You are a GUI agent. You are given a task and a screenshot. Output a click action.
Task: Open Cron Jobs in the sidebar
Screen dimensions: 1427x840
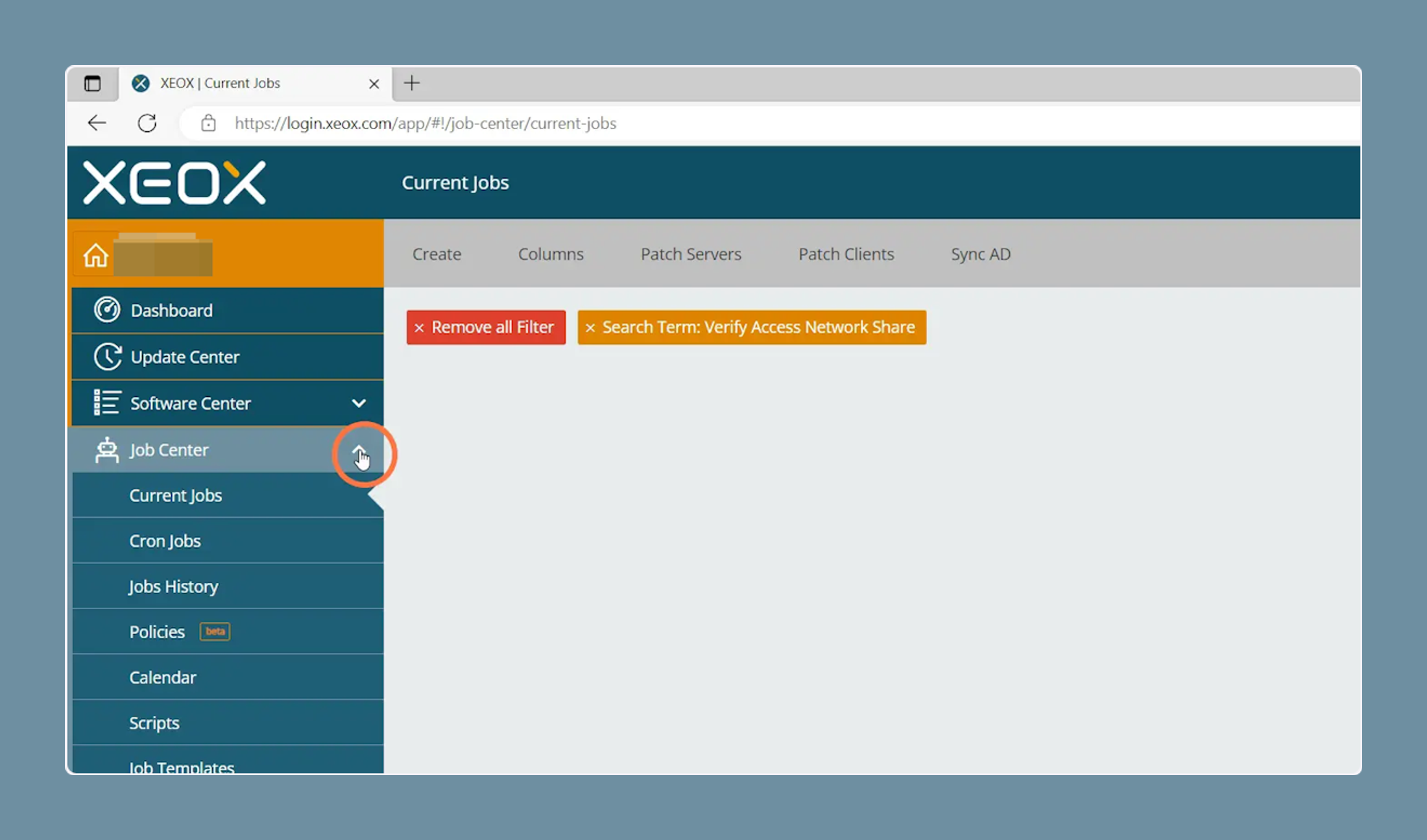pyautogui.click(x=228, y=540)
